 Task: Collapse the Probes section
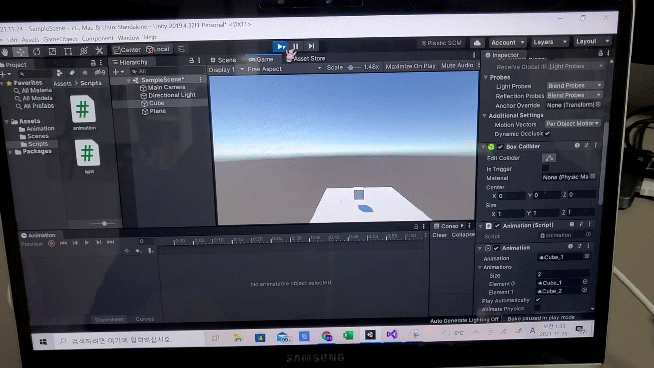(x=486, y=78)
